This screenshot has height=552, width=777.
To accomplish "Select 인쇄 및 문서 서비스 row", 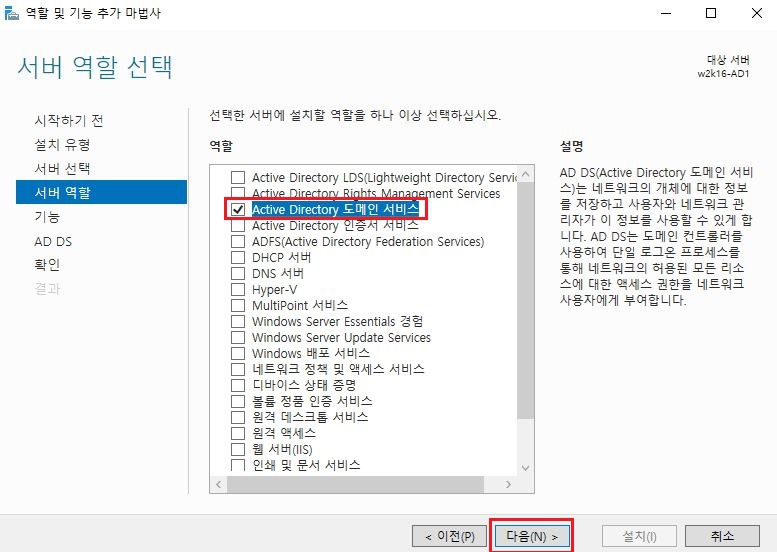I will point(306,465).
